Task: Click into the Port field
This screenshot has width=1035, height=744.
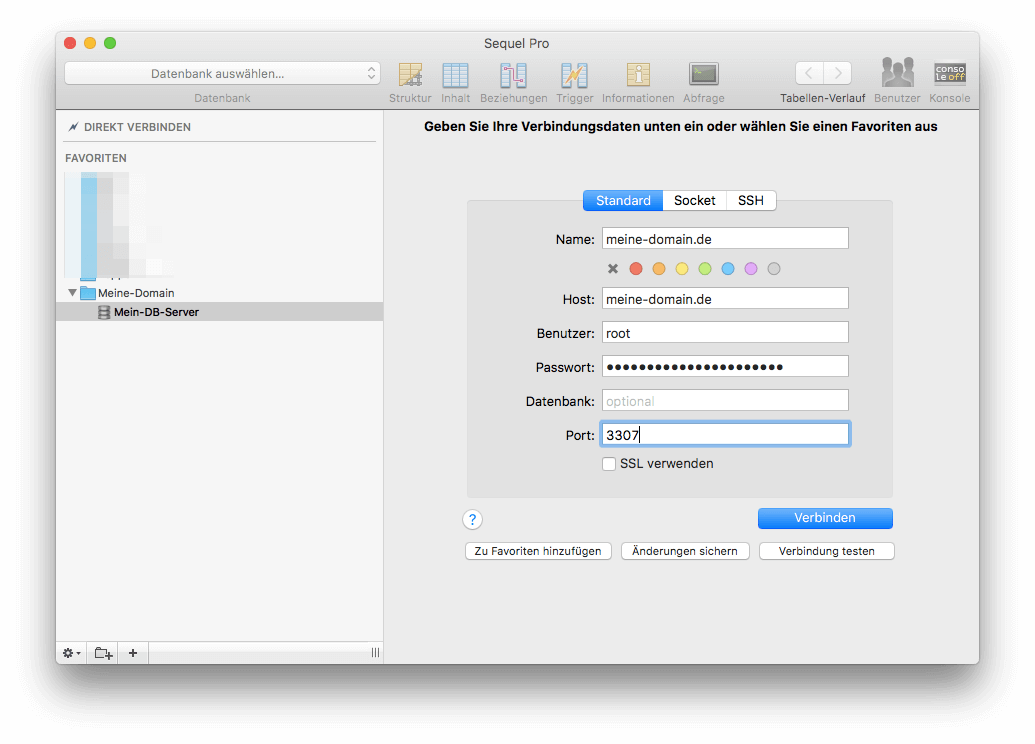Action: point(725,435)
